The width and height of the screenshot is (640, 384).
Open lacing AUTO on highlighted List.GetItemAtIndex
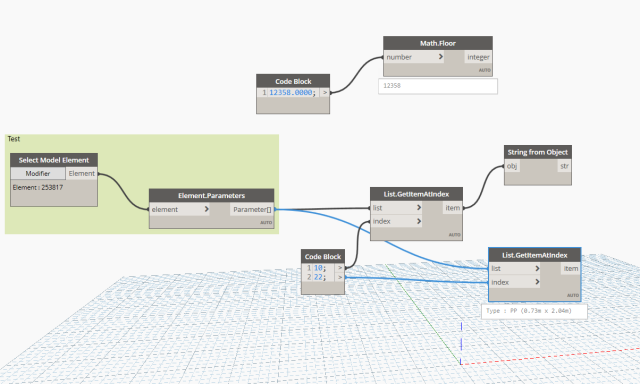[573, 295]
